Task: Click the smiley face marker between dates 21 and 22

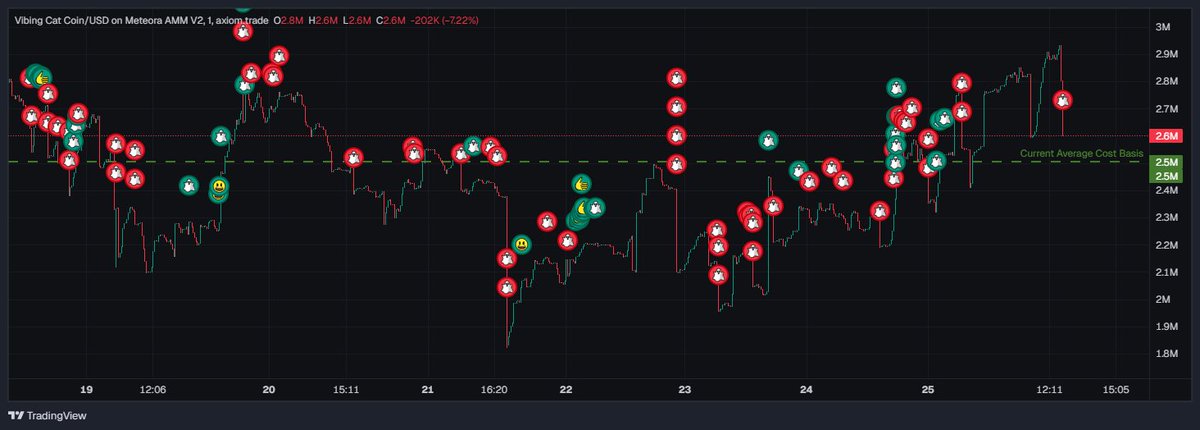Action: [521, 244]
